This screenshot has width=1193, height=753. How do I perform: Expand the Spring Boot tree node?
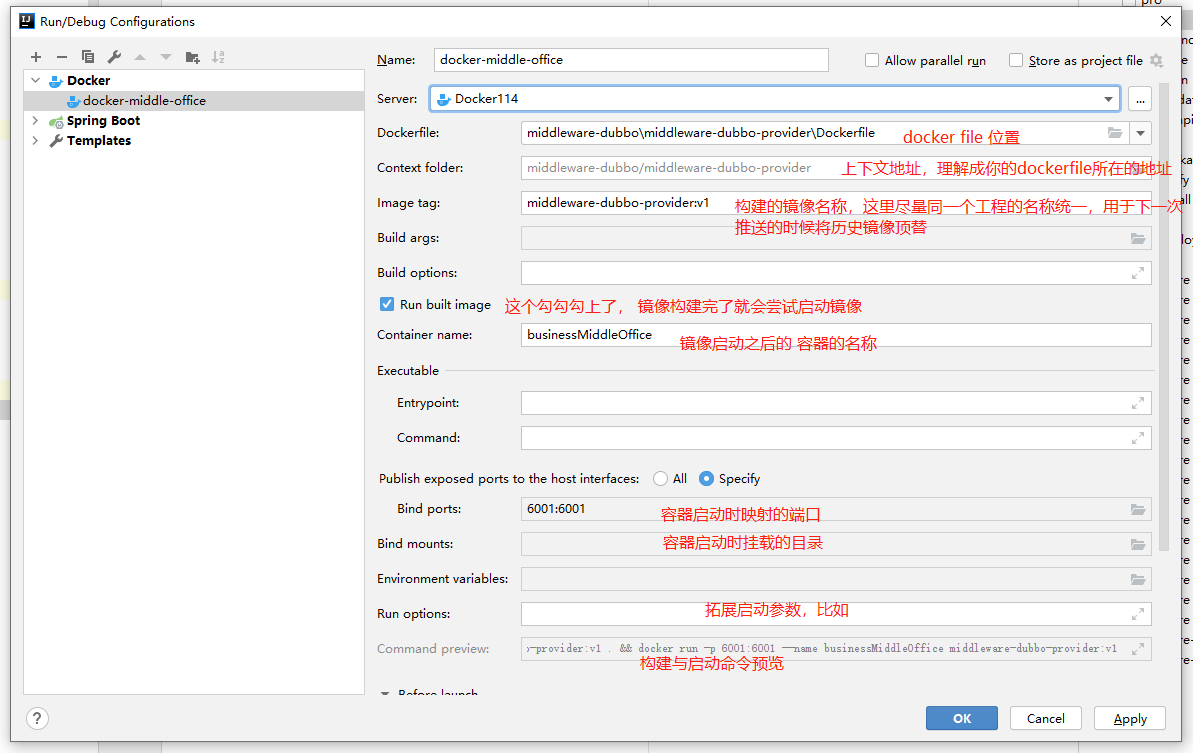pyautogui.click(x=35, y=120)
